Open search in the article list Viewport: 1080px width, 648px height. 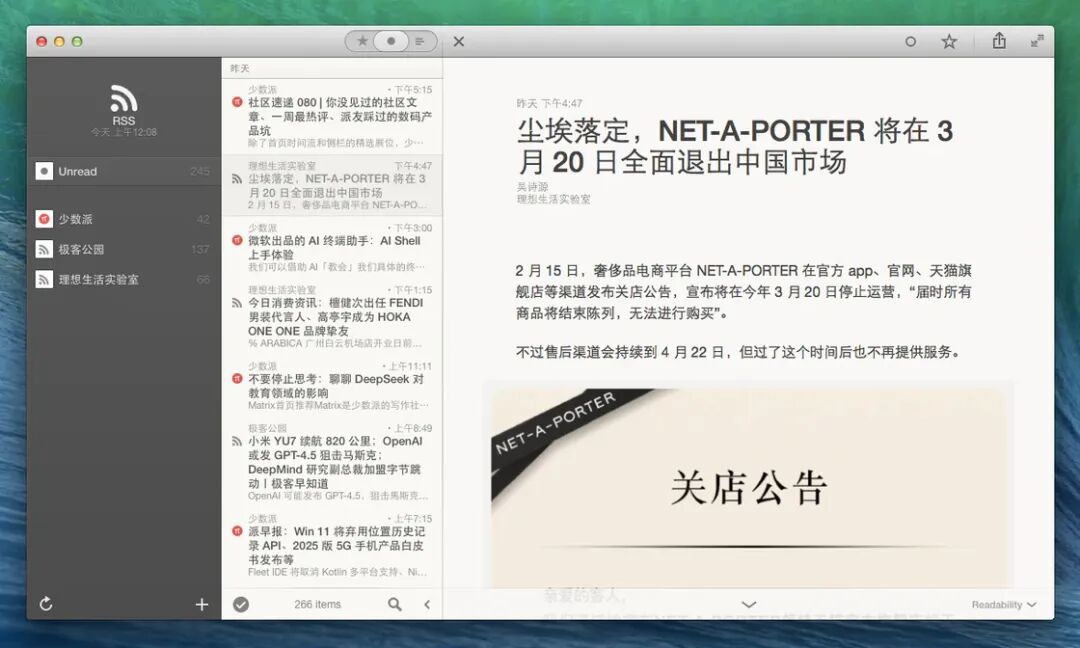tap(395, 605)
